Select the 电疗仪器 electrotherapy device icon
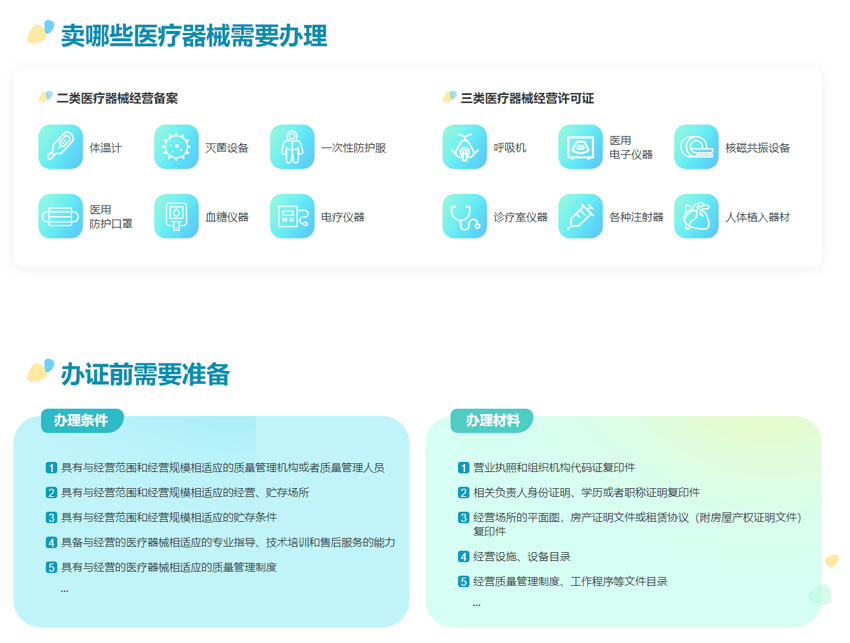The image size is (850, 643). [x=292, y=216]
